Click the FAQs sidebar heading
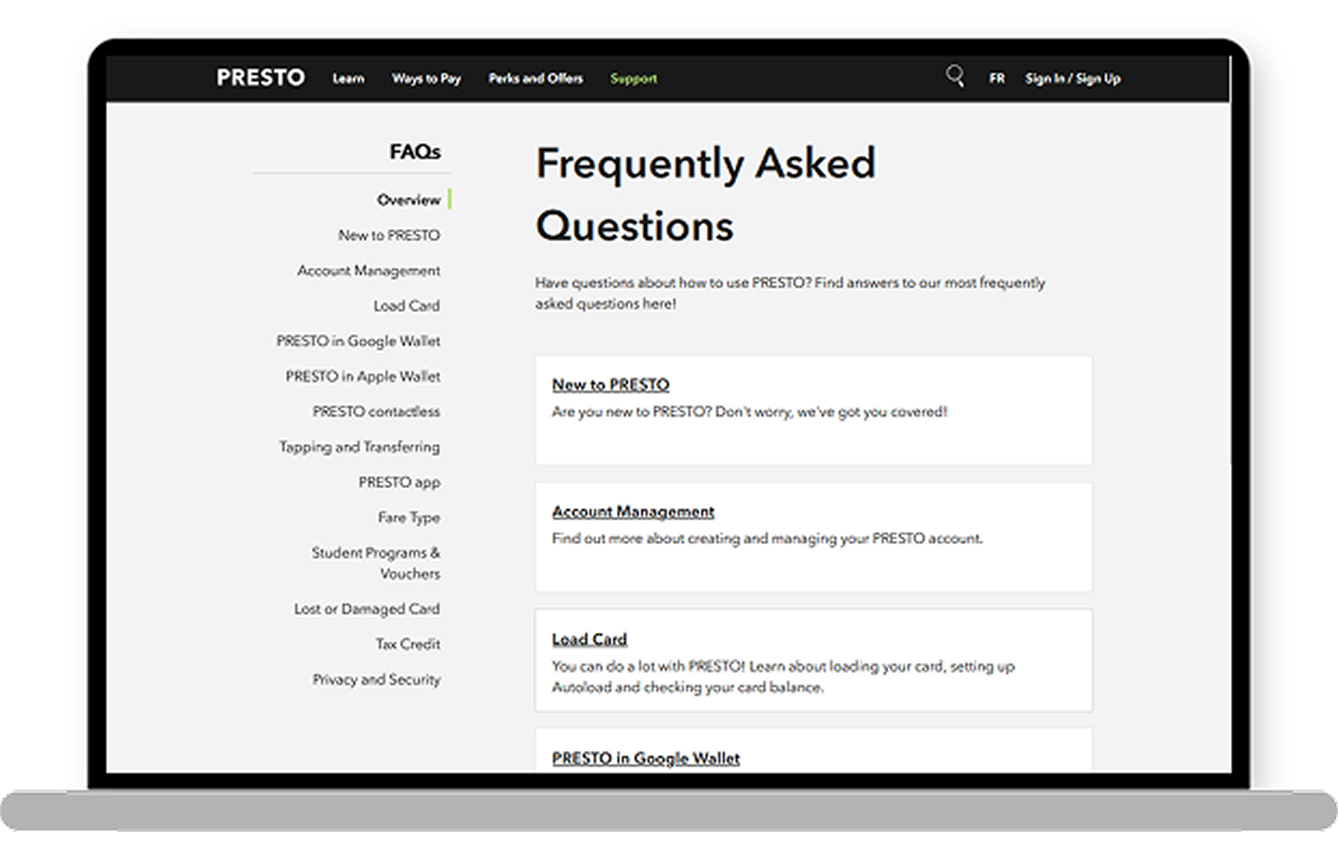The width and height of the screenshot is (1338, 844). click(x=415, y=152)
